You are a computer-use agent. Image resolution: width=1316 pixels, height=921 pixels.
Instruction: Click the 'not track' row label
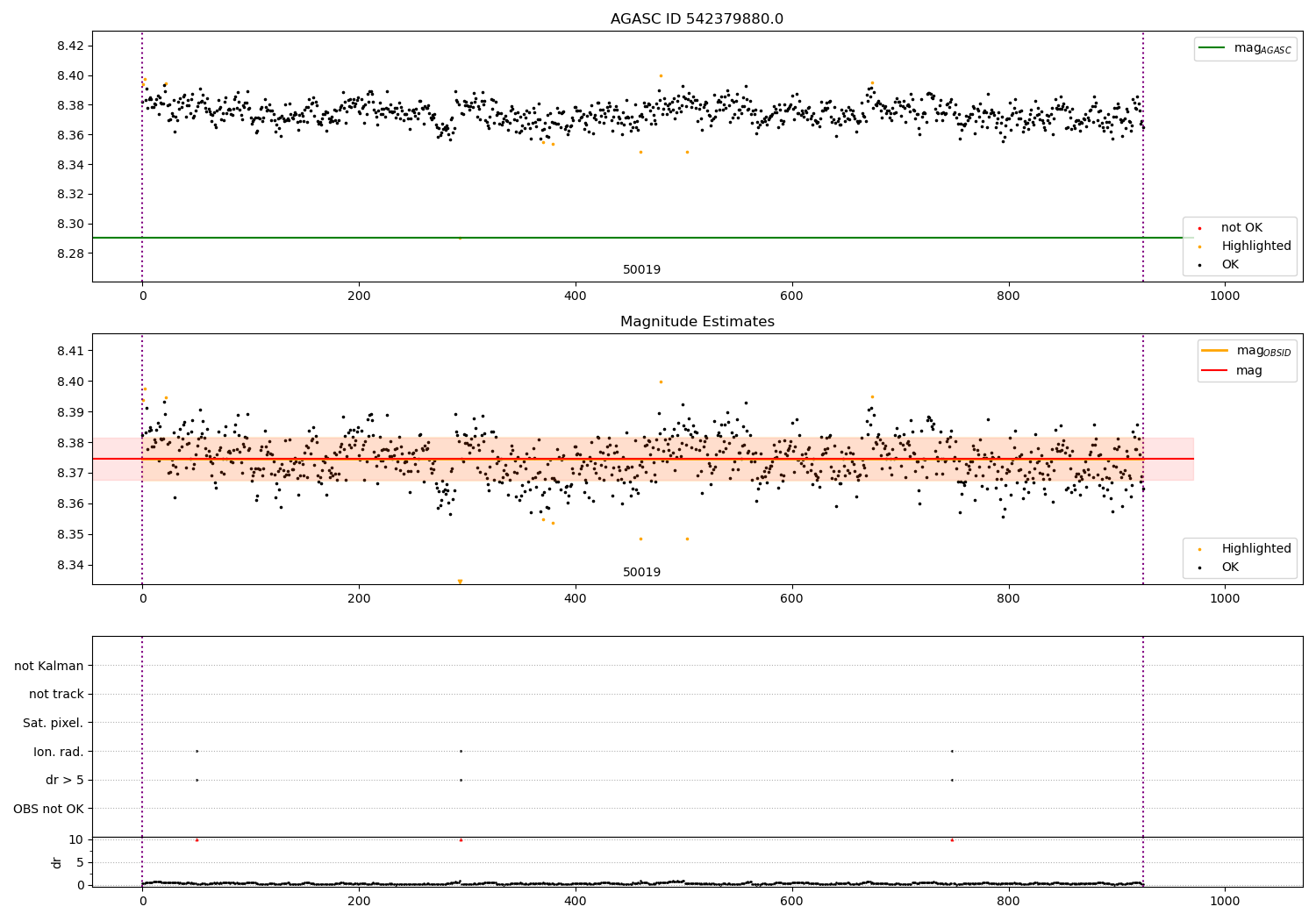click(56, 694)
